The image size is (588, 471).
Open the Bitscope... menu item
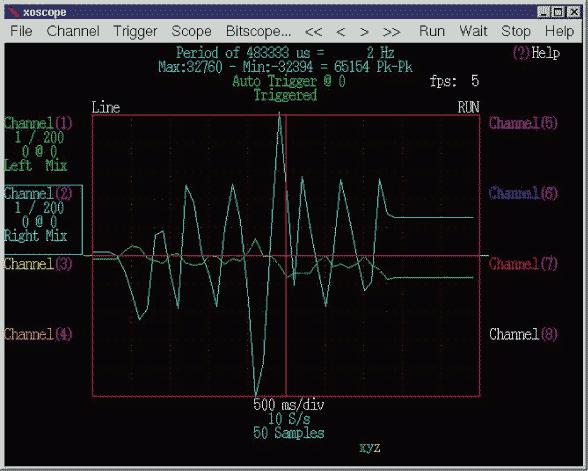(x=258, y=32)
